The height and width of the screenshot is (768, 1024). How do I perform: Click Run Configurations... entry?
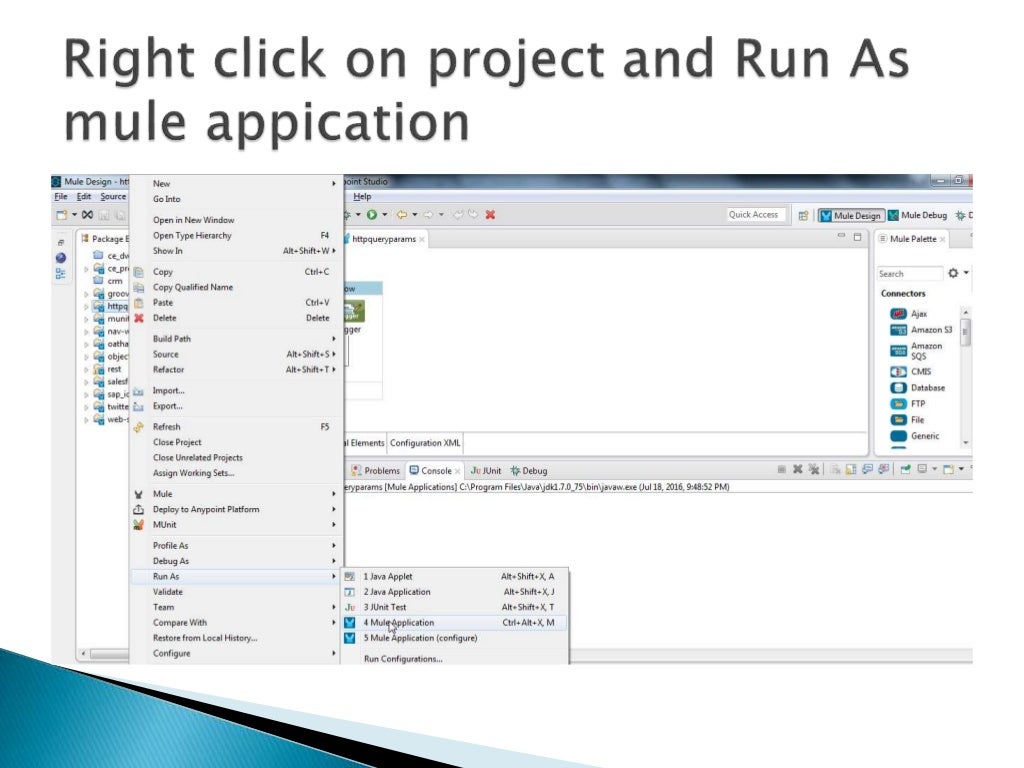click(x=403, y=659)
